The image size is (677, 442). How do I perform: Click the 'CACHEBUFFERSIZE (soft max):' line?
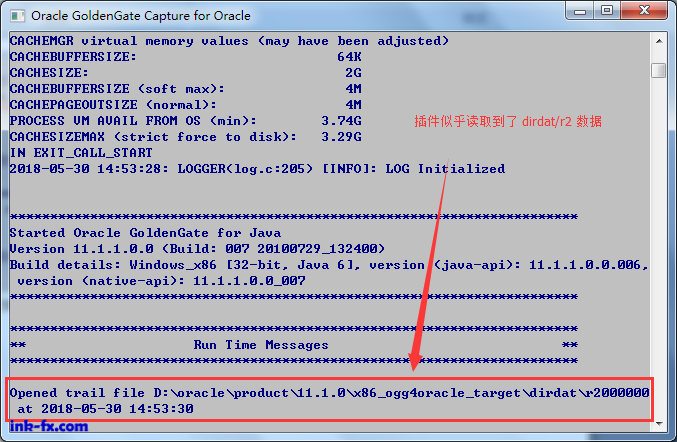186,89
